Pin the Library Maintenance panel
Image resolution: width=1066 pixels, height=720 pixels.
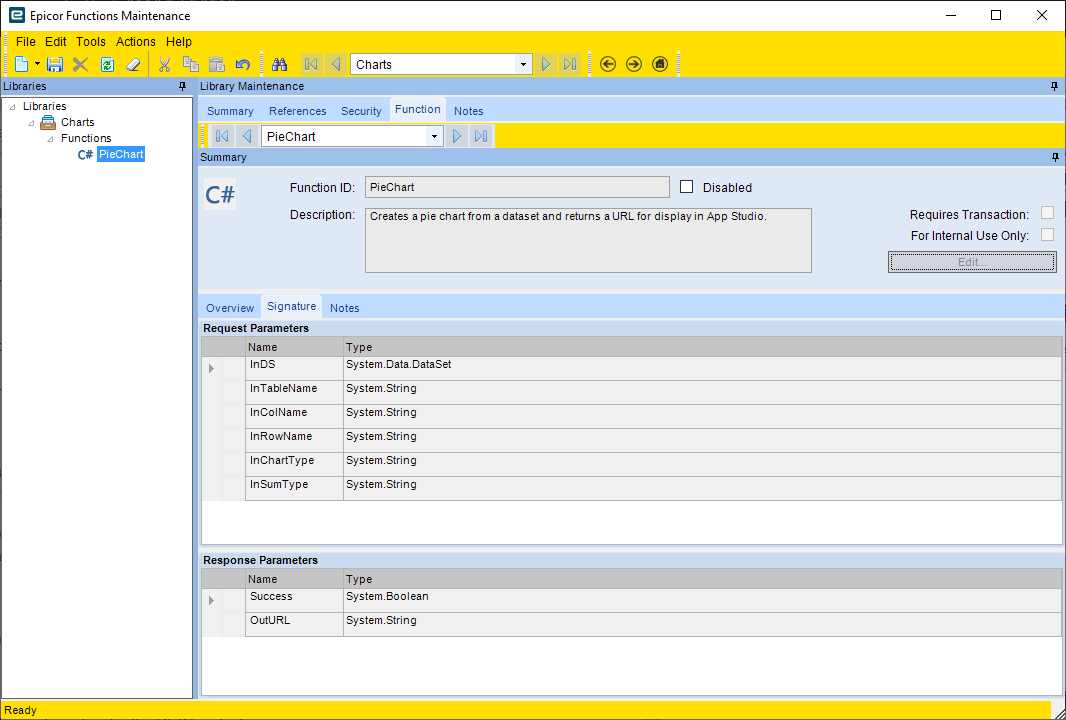tap(1054, 86)
